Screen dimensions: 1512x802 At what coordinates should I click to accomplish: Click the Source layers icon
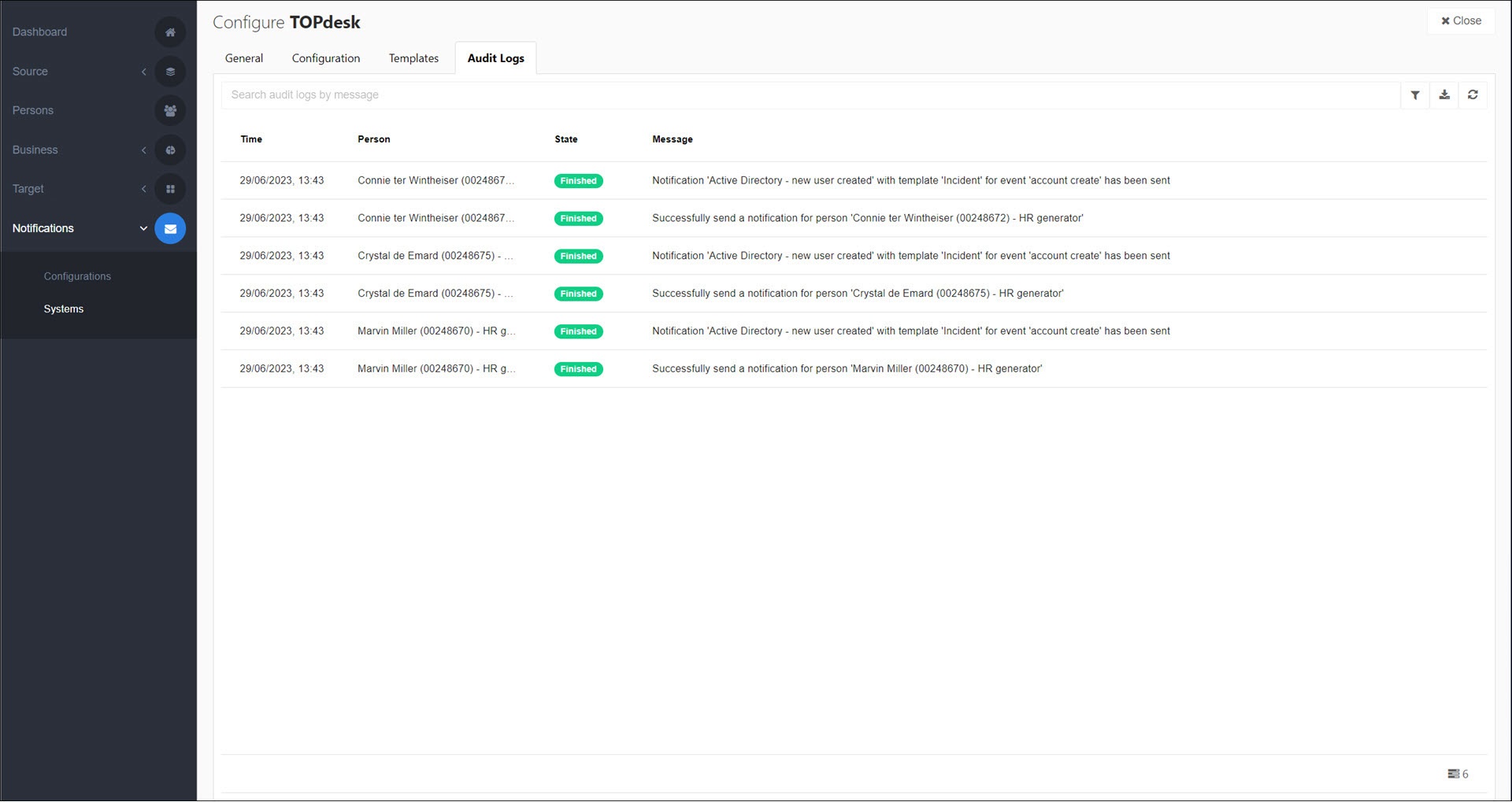coord(170,72)
